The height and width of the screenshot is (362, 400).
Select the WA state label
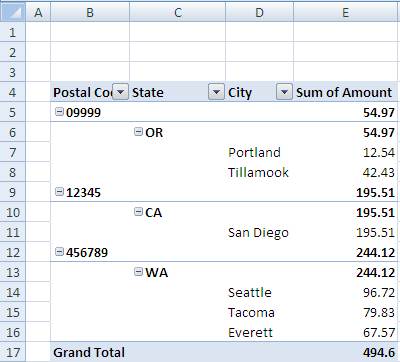tap(156, 273)
